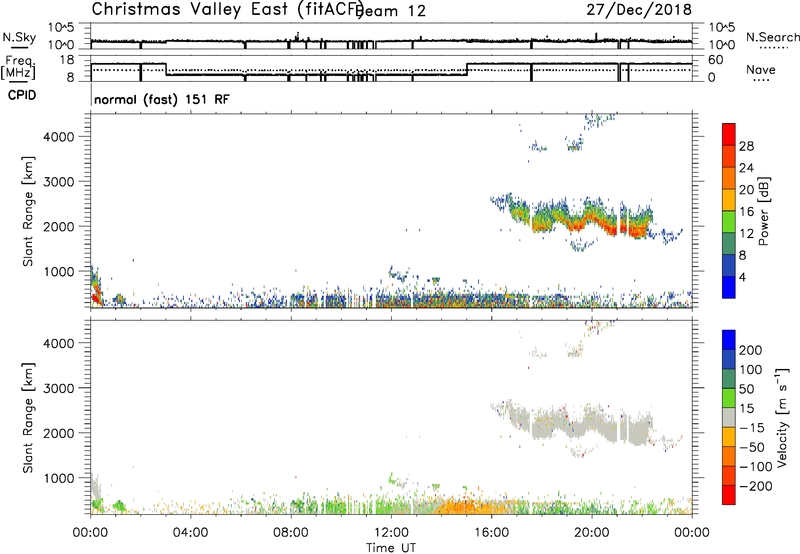Click the '50' tick on Velocity colorbar
Viewport: 800px width, 554px height.
tap(747, 389)
